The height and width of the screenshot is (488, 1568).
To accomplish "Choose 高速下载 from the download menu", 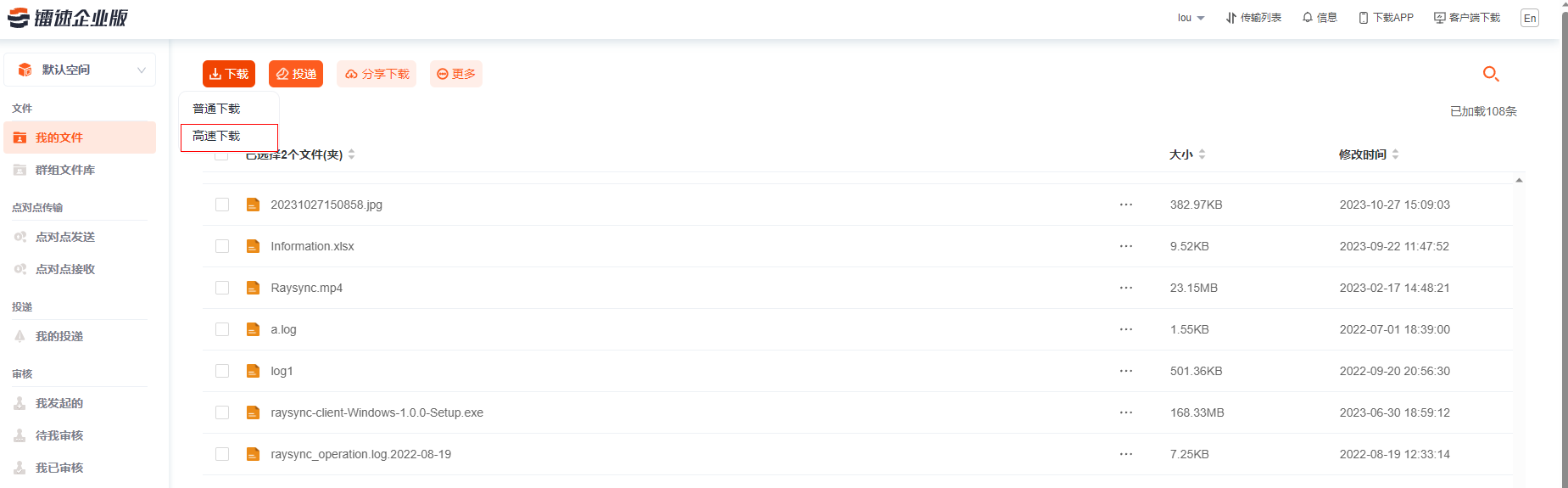I will [217, 136].
